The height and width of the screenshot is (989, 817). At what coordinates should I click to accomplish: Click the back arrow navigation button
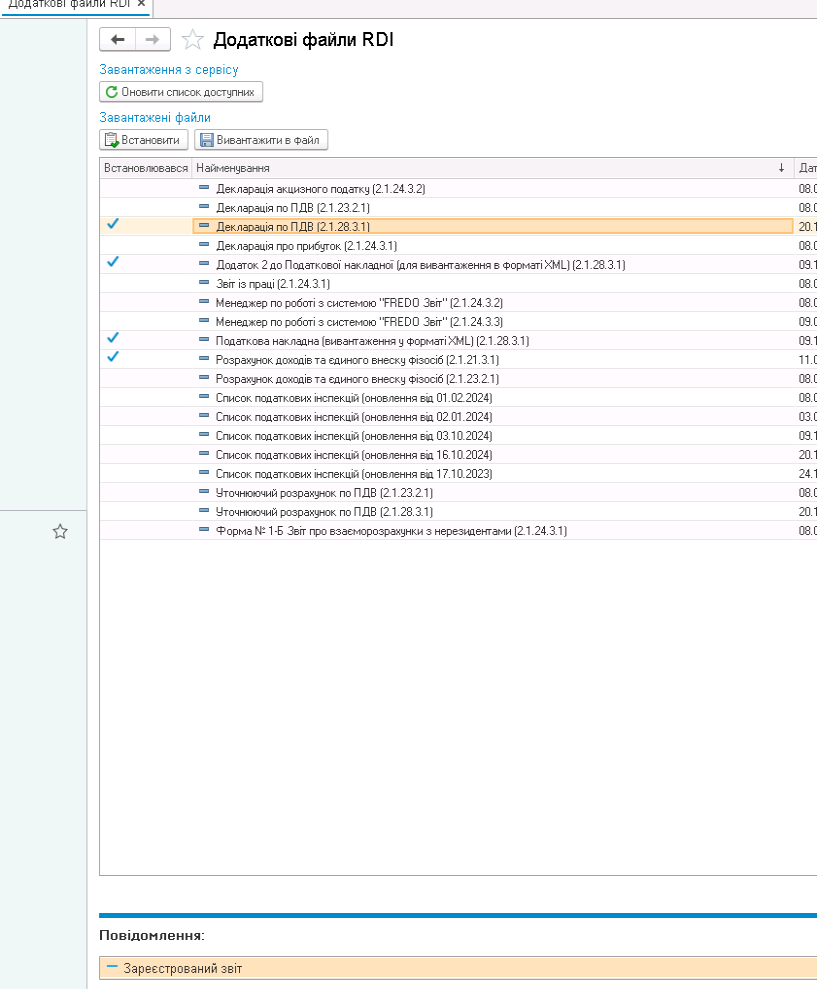click(x=117, y=39)
